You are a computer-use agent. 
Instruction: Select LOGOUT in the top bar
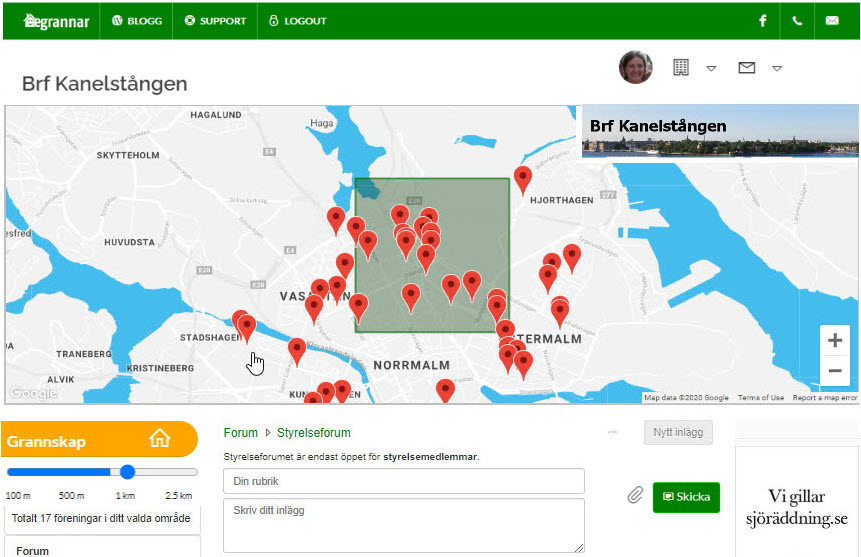298,21
